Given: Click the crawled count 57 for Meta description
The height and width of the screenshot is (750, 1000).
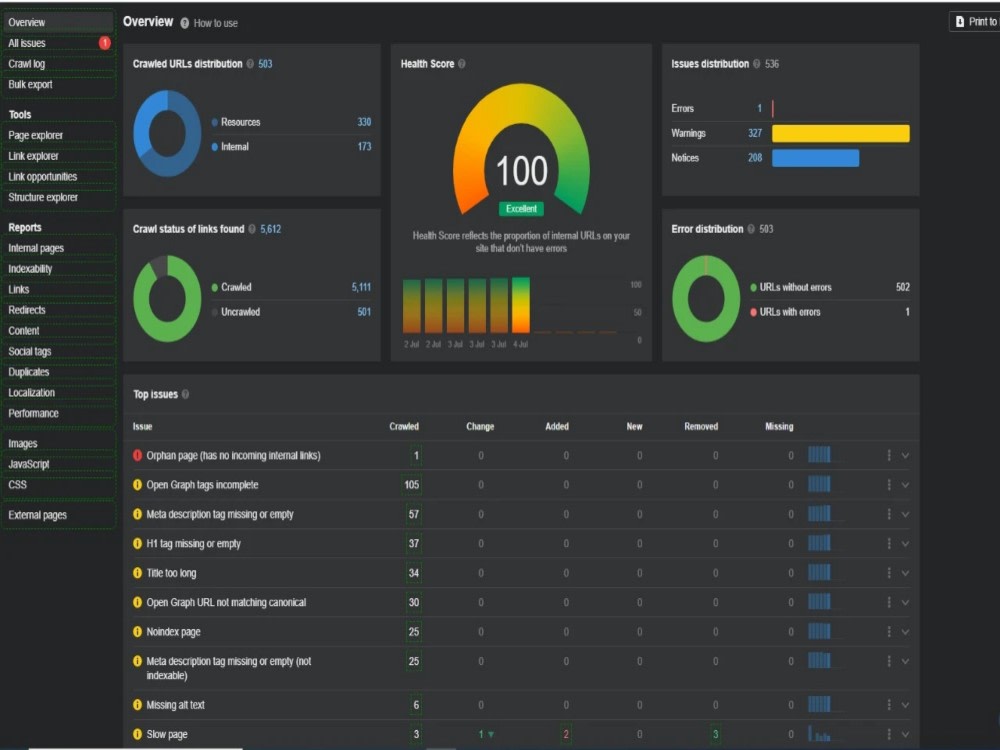Looking at the screenshot, I should tap(414, 514).
